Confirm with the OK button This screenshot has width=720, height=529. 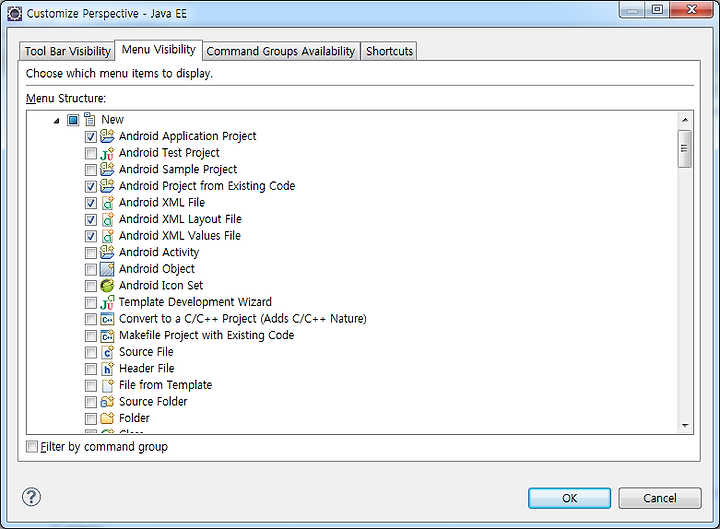click(x=569, y=498)
